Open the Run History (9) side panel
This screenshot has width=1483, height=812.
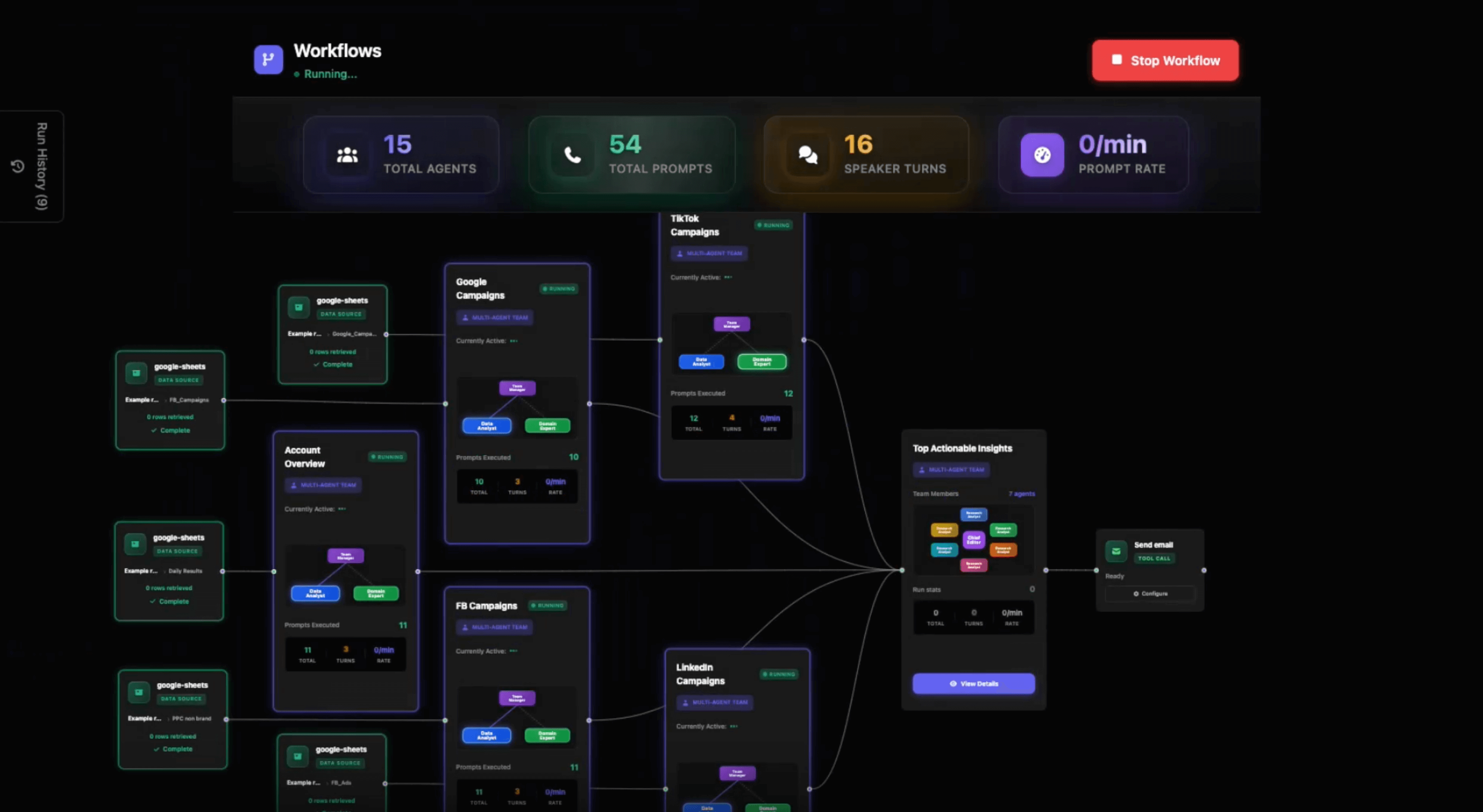[x=41, y=166]
